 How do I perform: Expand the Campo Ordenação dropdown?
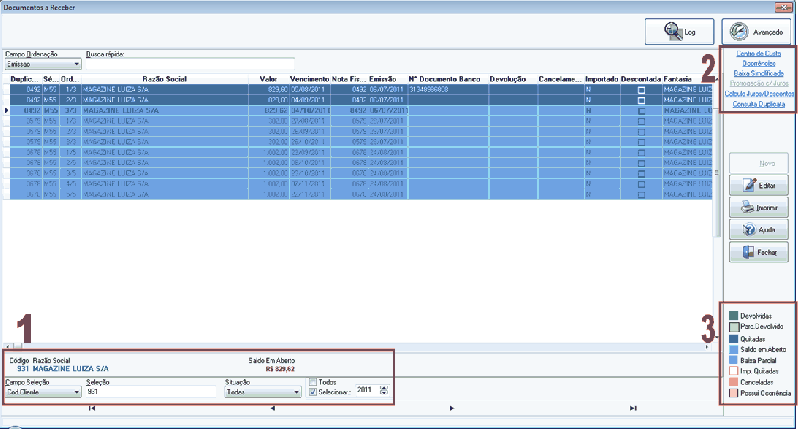[x=77, y=64]
